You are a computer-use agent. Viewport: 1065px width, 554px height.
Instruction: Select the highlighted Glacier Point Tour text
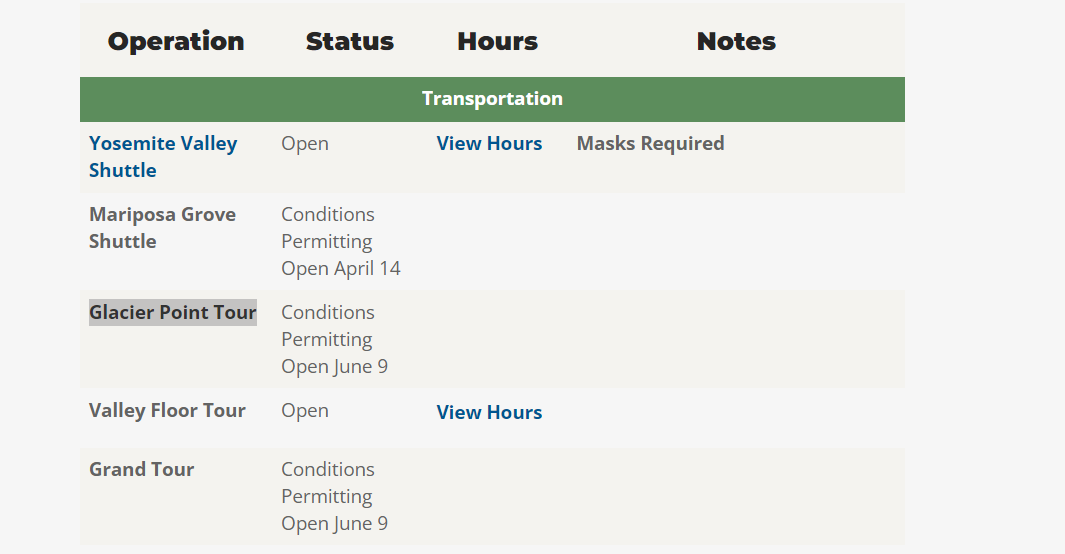172,312
